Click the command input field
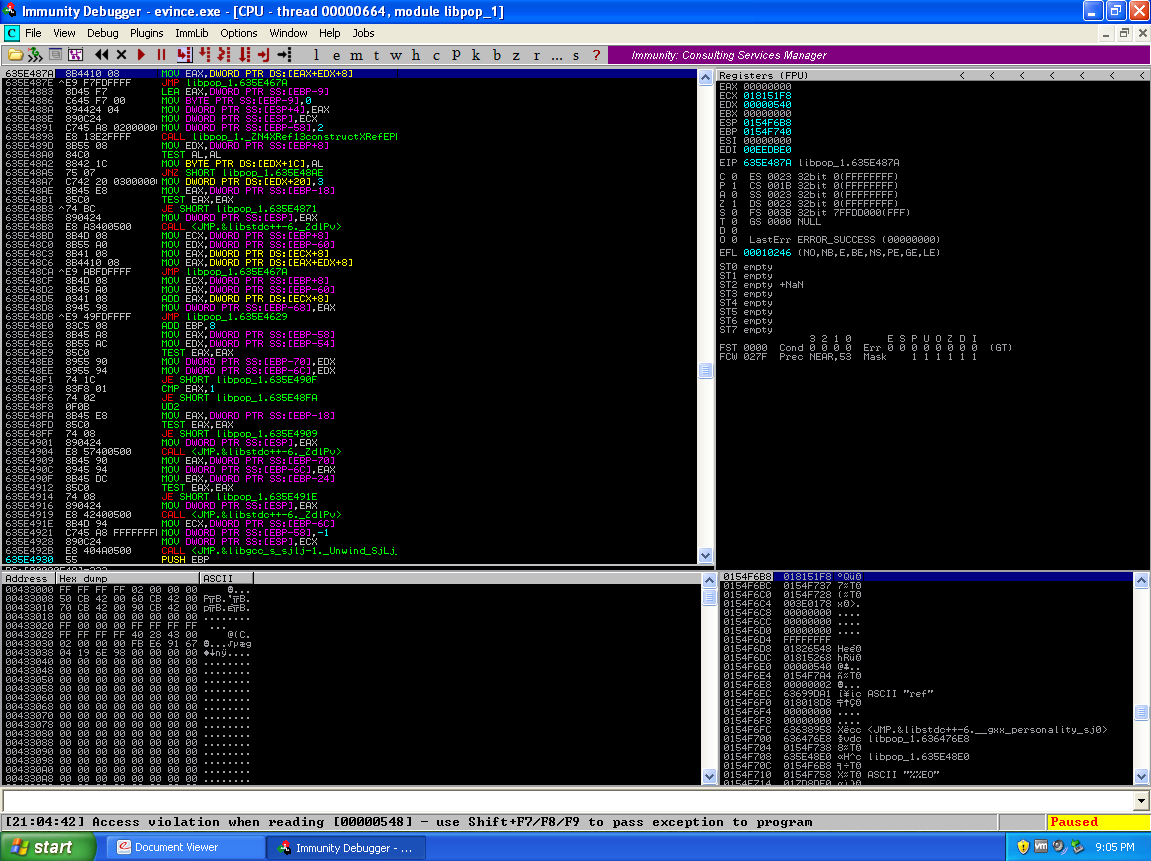This screenshot has width=1151, height=861. pyautogui.click(x=567, y=801)
